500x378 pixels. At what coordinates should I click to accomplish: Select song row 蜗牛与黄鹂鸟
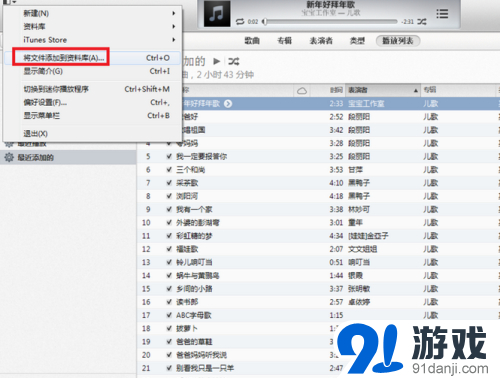click(x=318, y=275)
